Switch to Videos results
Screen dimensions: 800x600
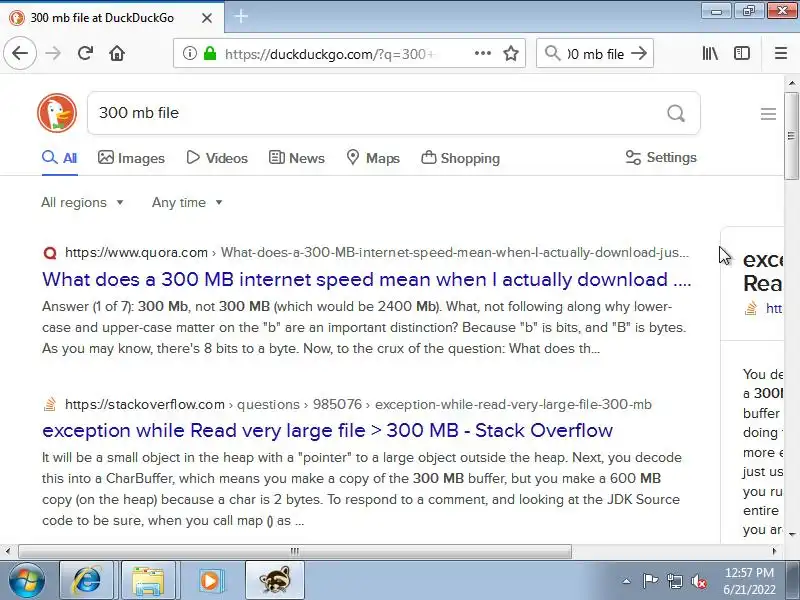point(217,158)
